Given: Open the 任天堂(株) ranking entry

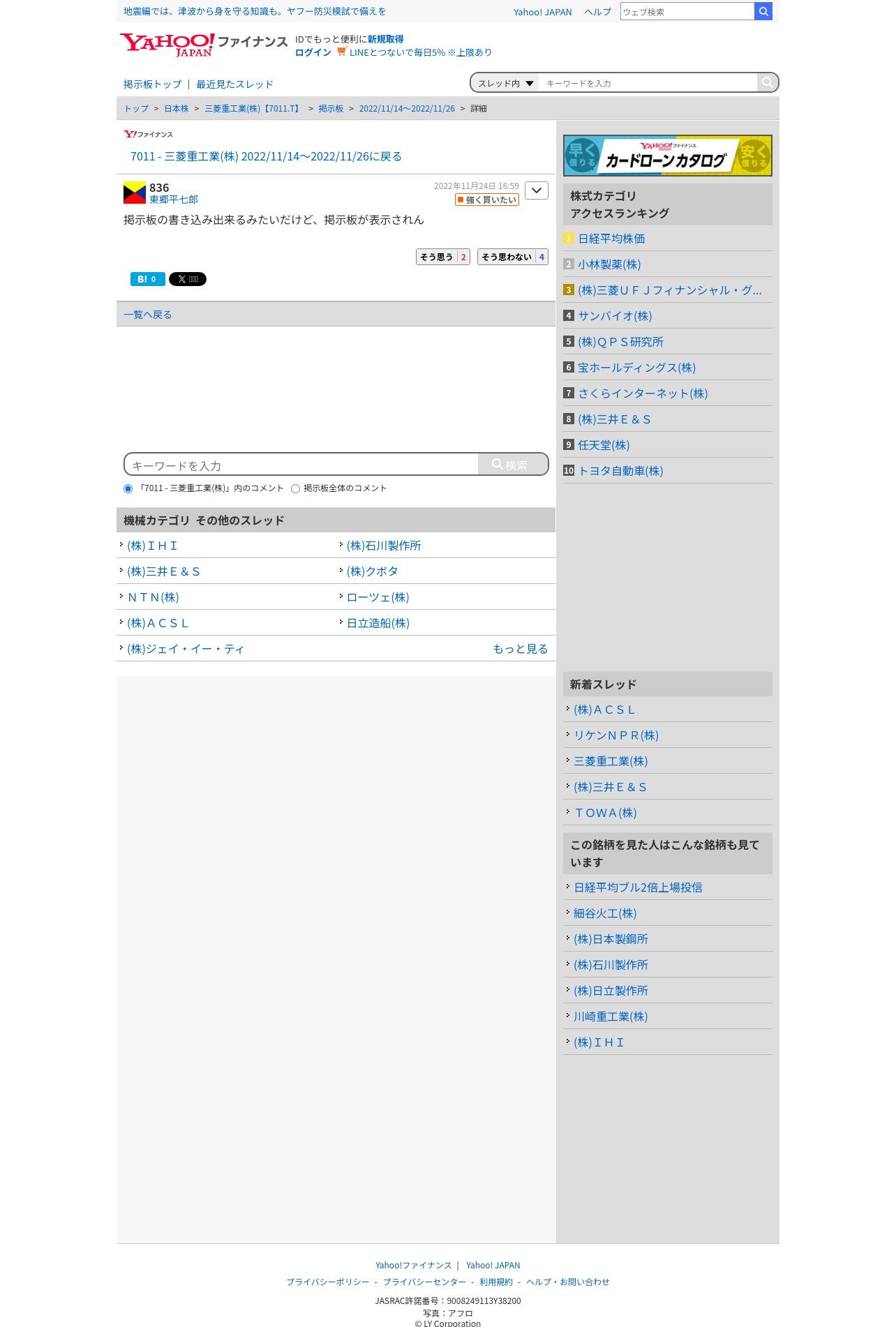Looking at the screenshot, I should 604,445.
